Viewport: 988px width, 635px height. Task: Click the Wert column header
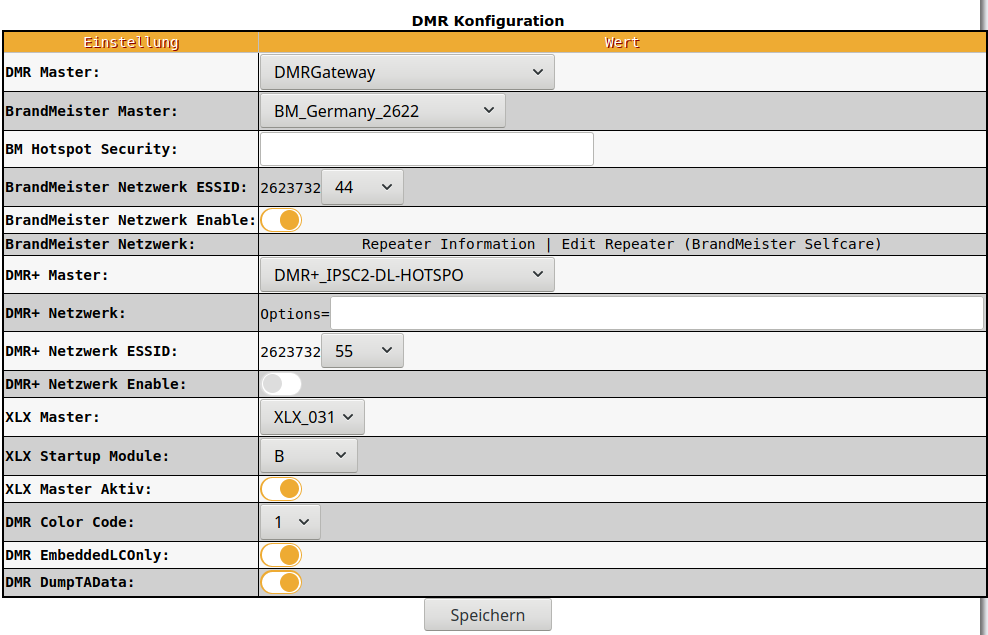[622, 42]
